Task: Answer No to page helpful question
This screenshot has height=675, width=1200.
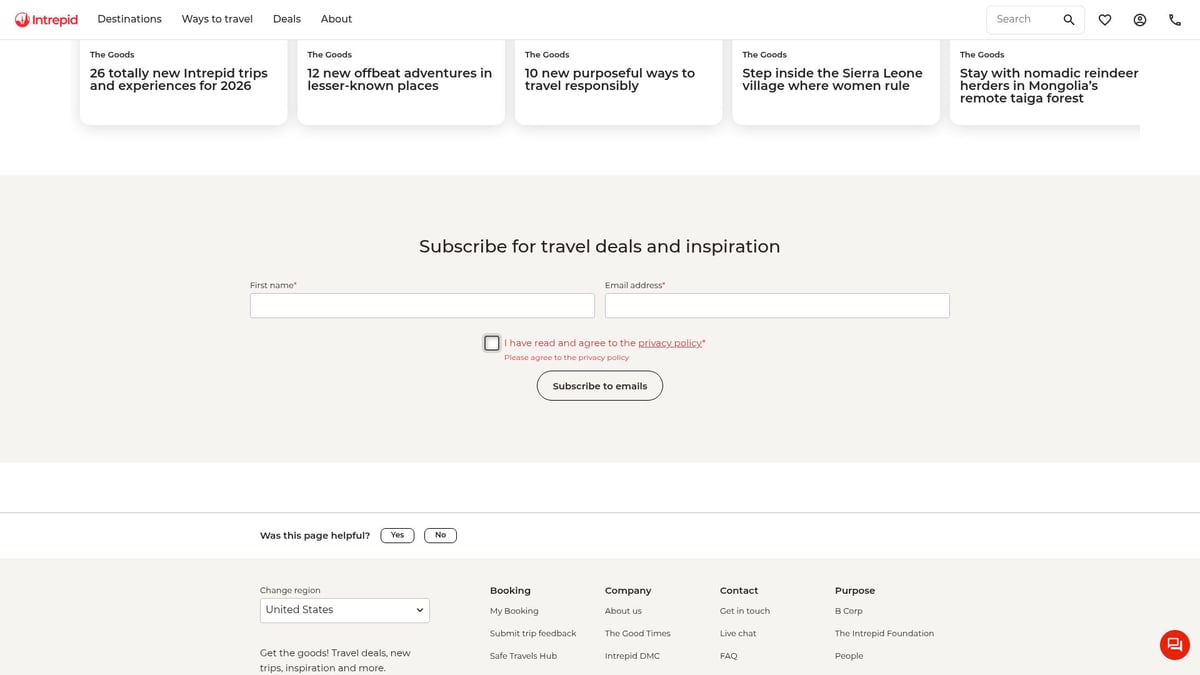Action: tap(440, 535)
